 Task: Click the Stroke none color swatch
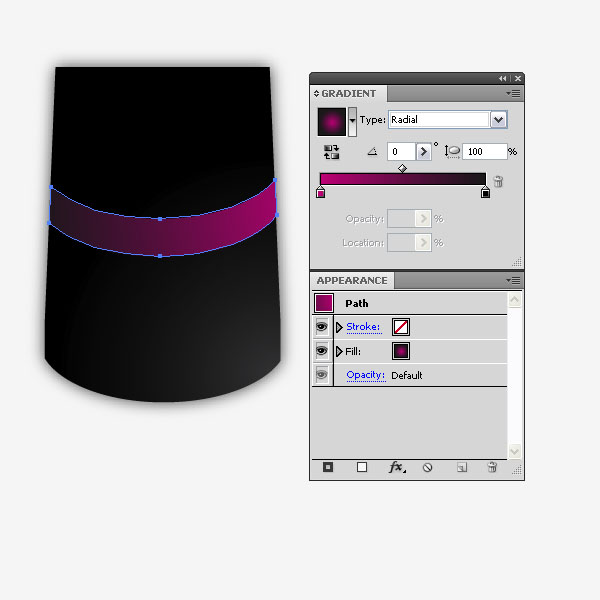click(x=401, y=327)
